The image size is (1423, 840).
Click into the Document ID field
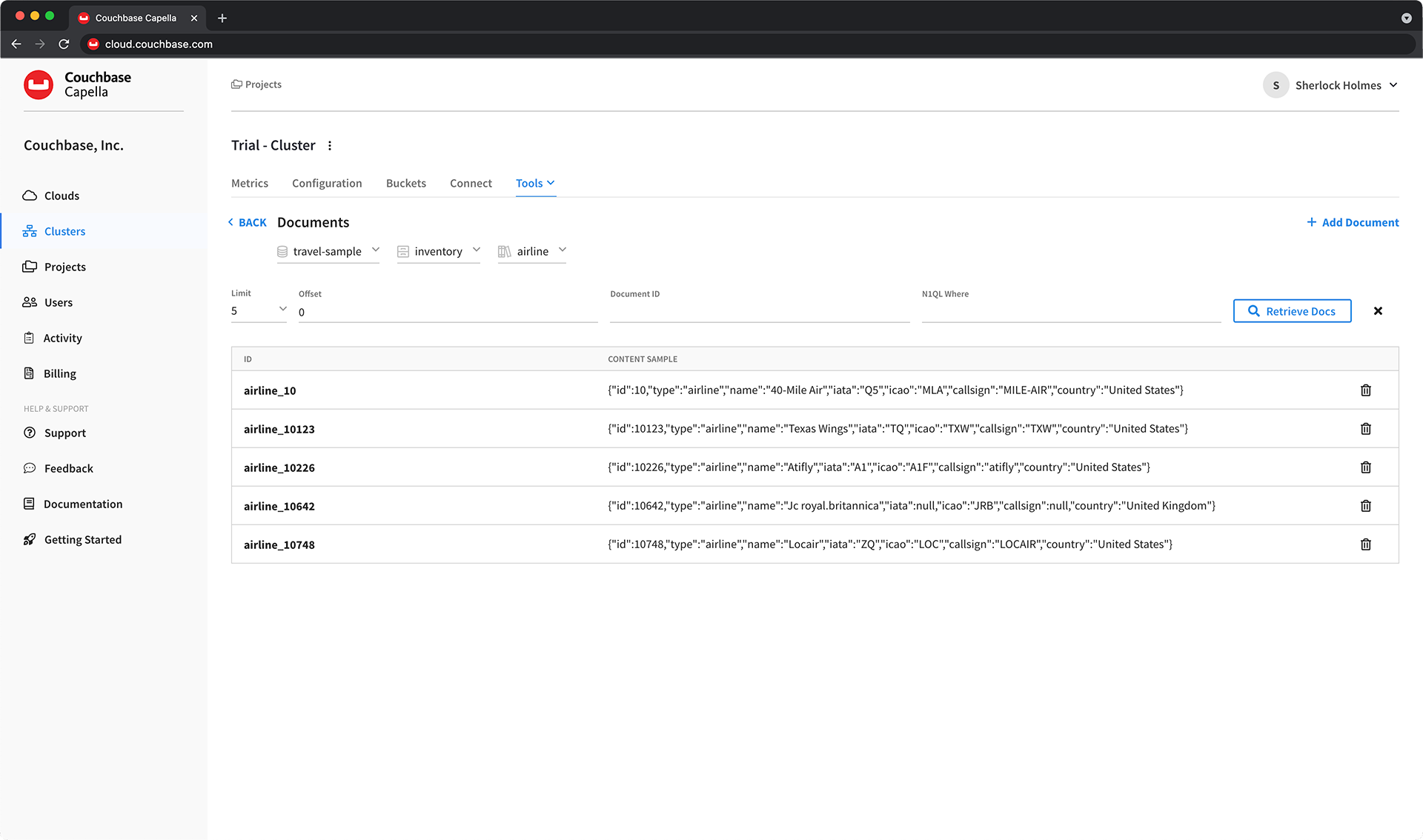pos(759,312)
